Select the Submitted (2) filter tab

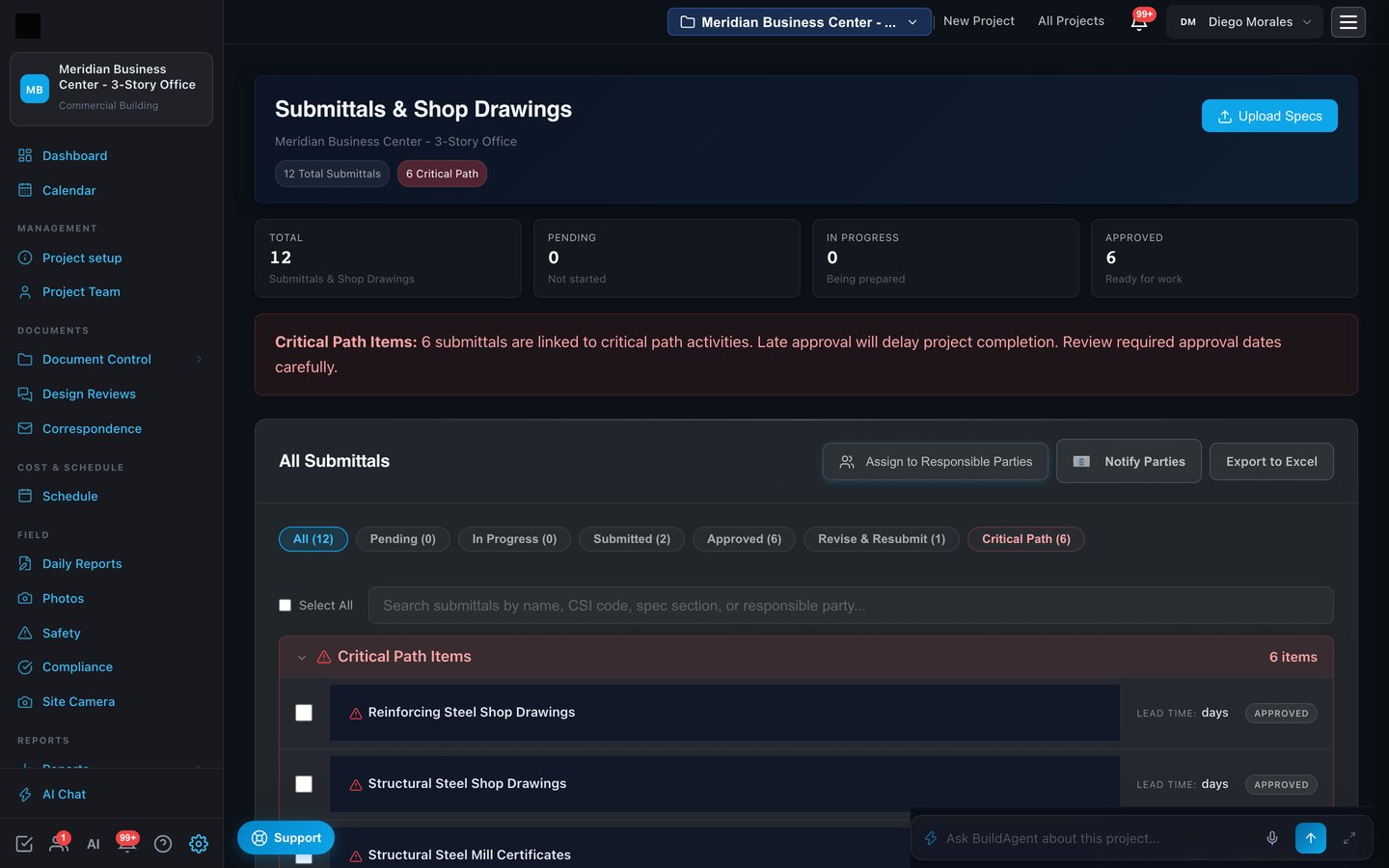(x=632, y=539)
